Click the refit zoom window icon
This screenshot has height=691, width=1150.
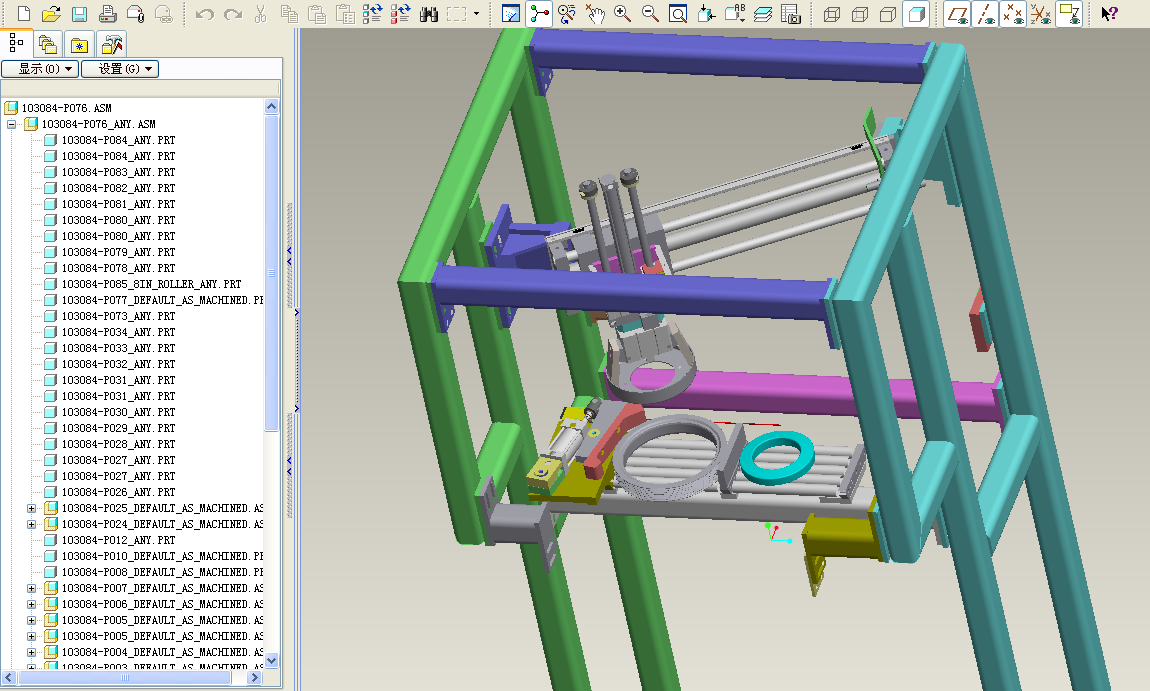point(678,13)
